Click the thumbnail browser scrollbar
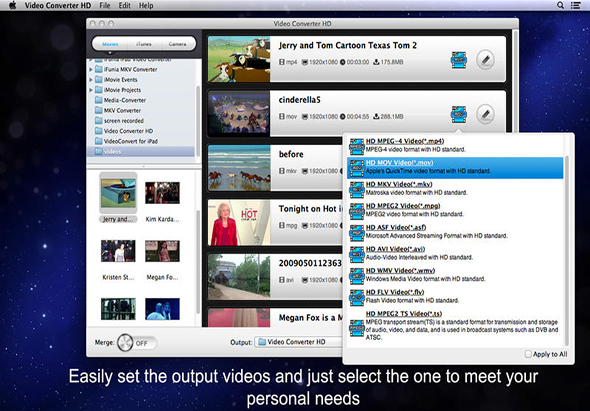Screen dimensions: 590x411 (198, 262)
